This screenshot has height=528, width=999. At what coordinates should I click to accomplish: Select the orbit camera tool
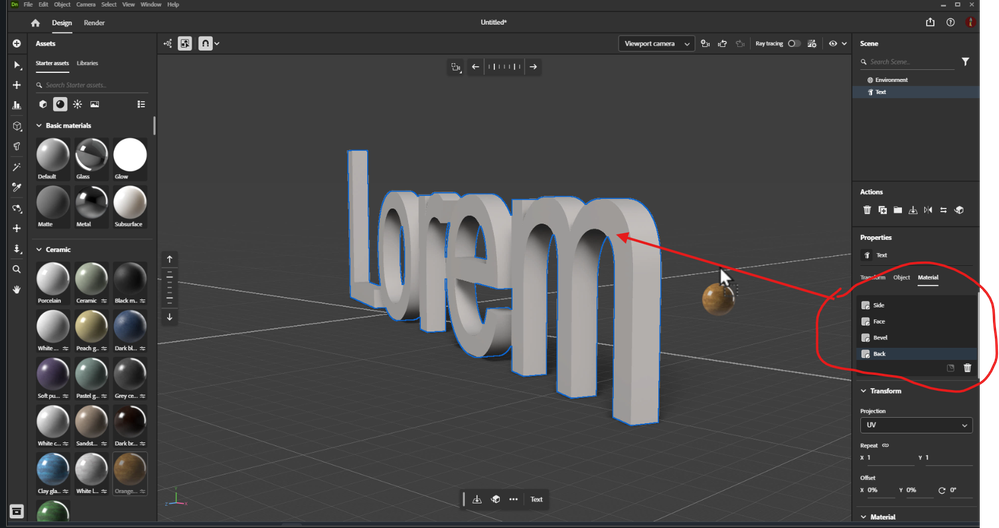point(17,208)
